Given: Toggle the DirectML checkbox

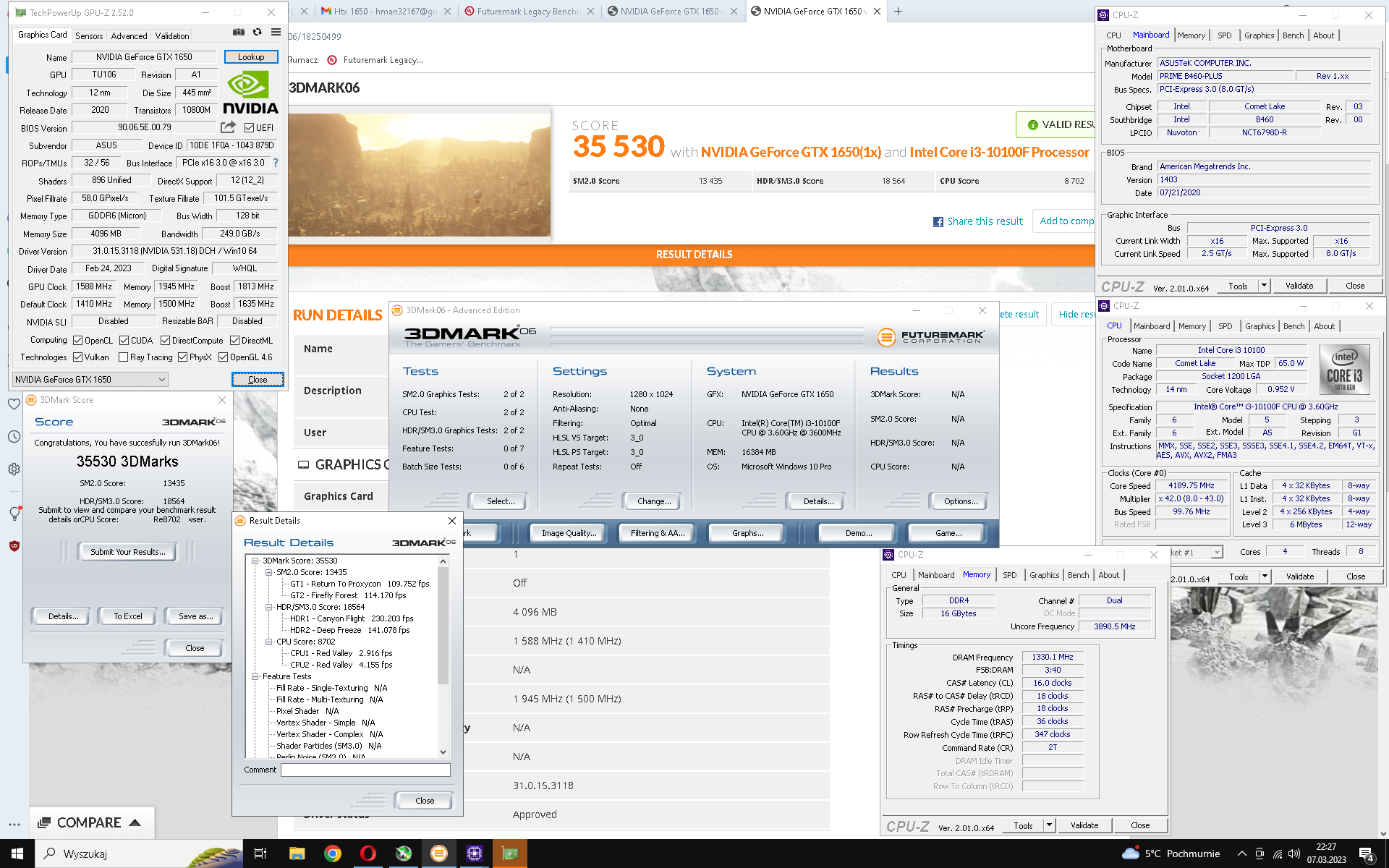Looking at the screenshot, I should coord(234,340).
